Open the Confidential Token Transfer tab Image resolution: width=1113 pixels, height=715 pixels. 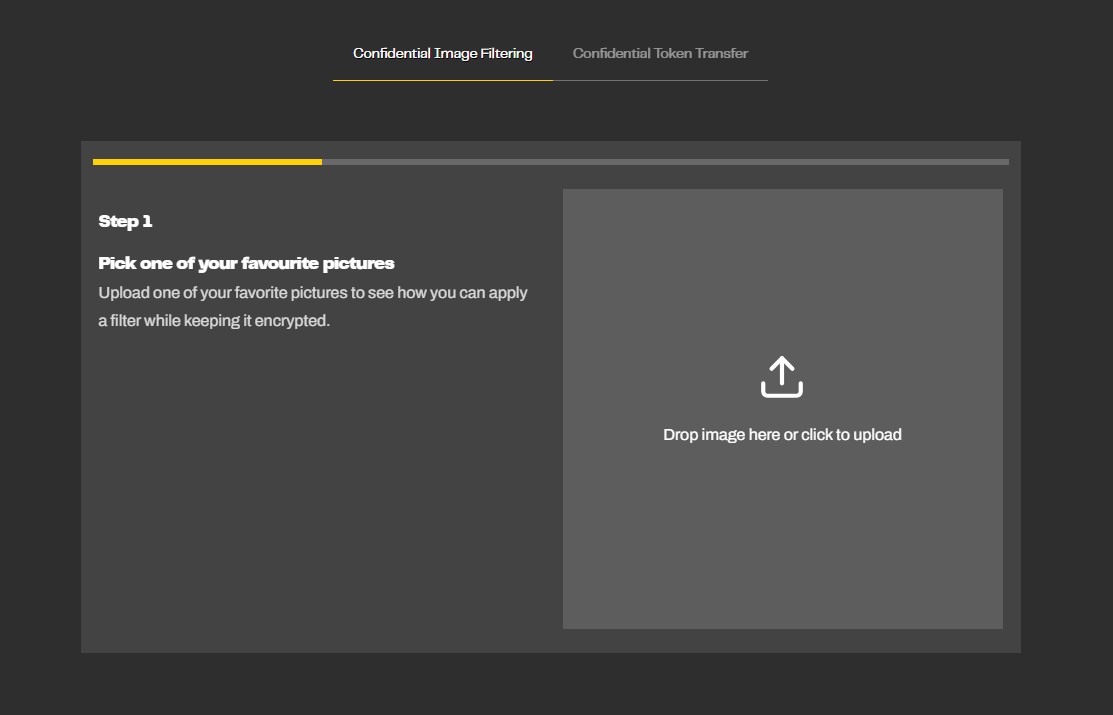pyautogui.click(x=660, y=53)
